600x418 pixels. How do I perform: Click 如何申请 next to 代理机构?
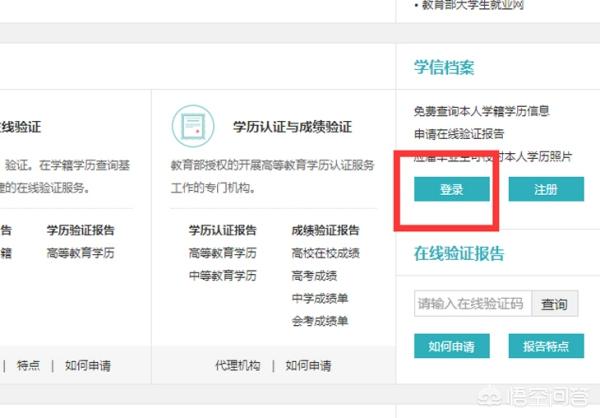click(x=308, y=366)
